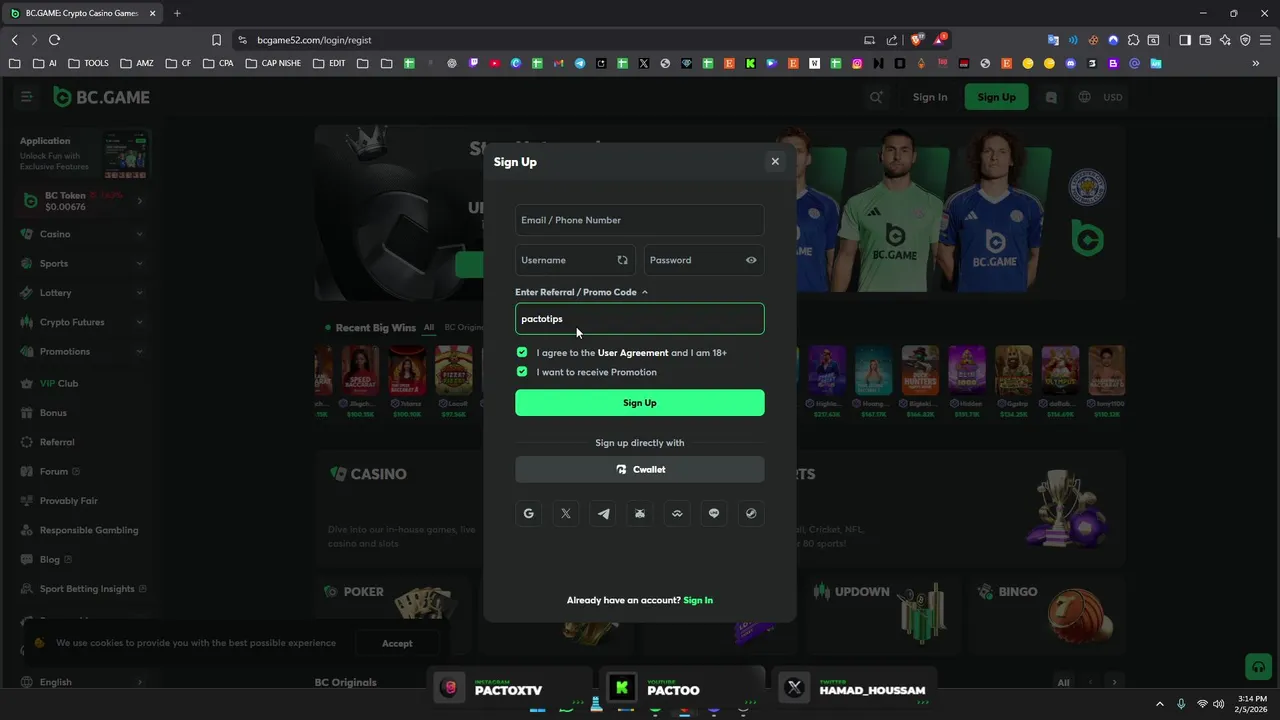1280x720 pixels.
Task: Collapse the Enter Referral / Promo Code section
Action: pyautogui.click(x=582, y=292)
